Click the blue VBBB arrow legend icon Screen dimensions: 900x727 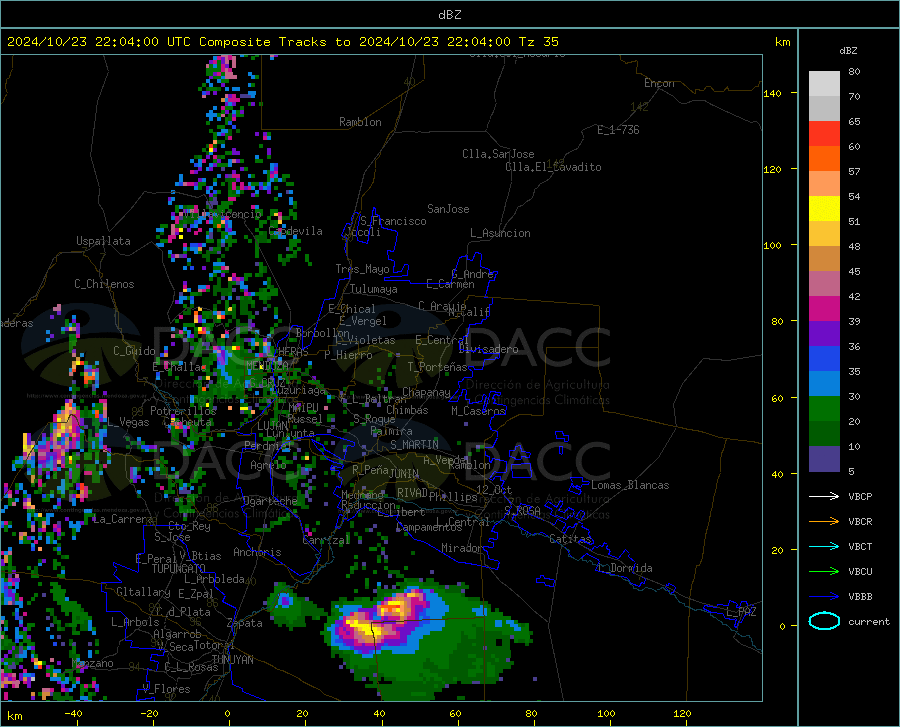824,597
